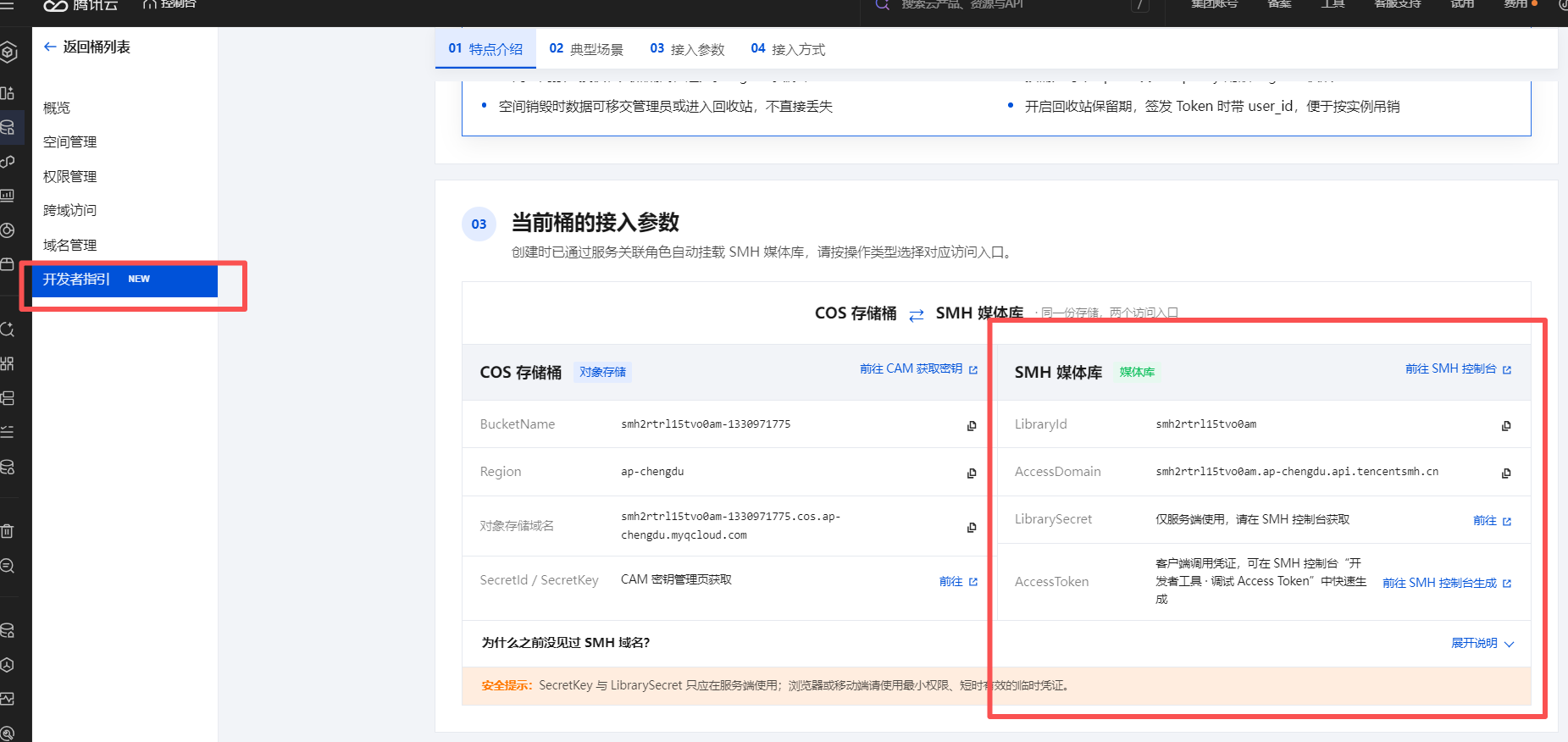
Task: Click the 对象存储 tag beside COS 存储桶
Action: (602, 372)
